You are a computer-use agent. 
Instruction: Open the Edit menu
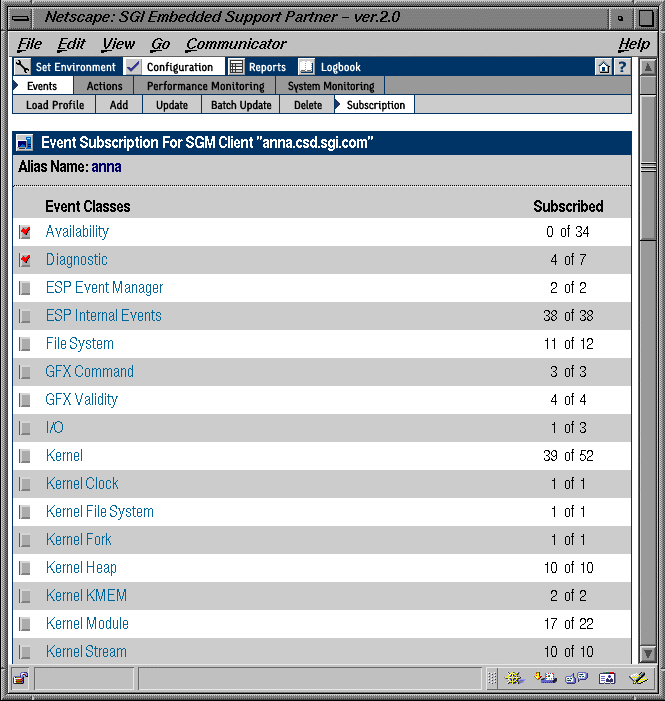pyautogui.click(x=71, y=44)
